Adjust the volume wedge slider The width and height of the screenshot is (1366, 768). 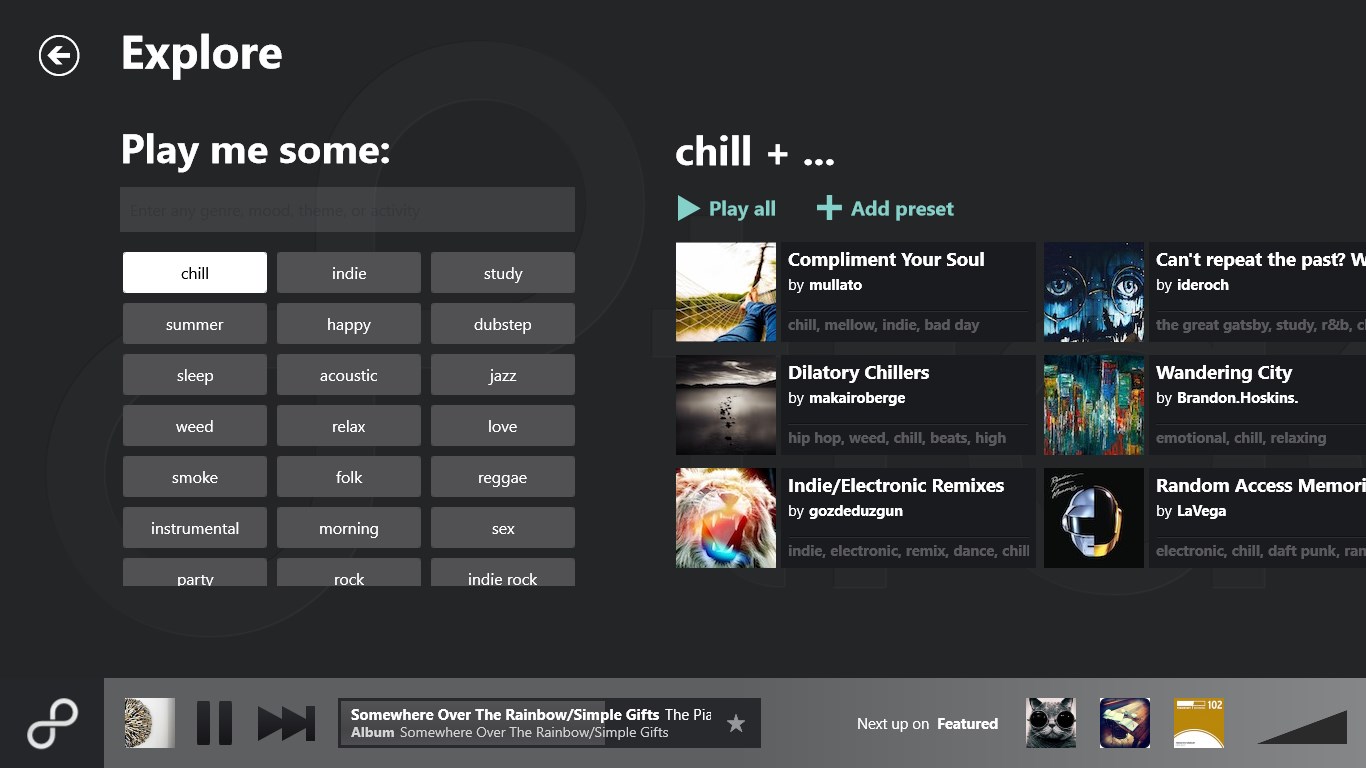pos(1302,727)
